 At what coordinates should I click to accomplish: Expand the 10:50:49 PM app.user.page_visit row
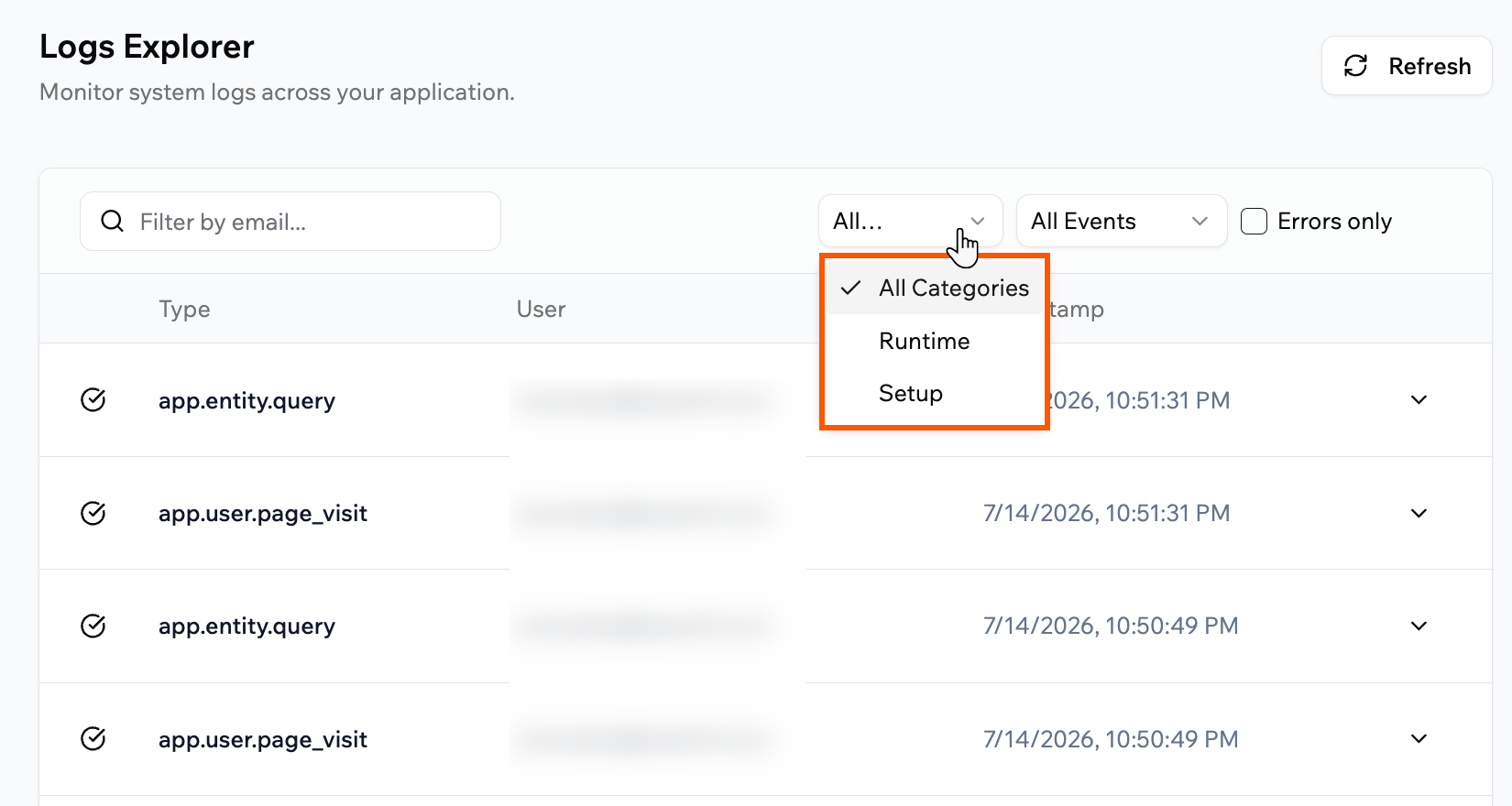[x=1419, y=739]
